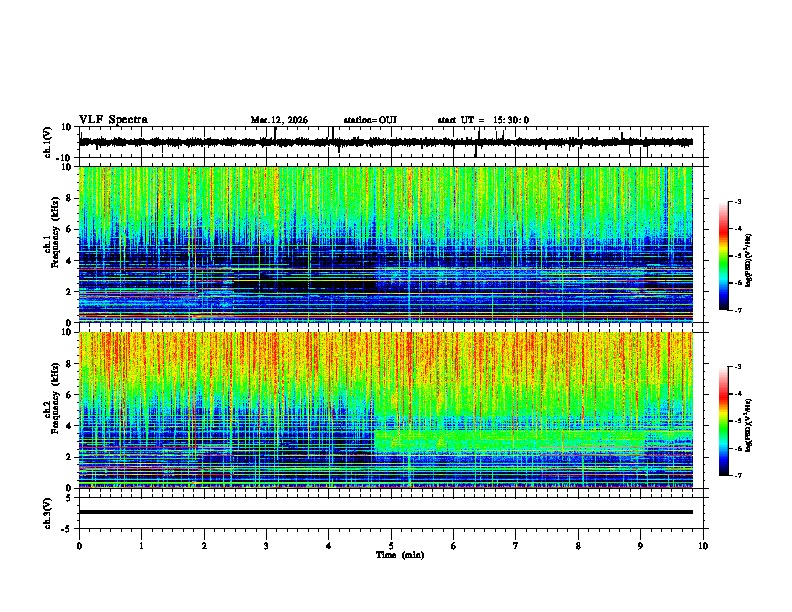This screenshot has width=792, height=612.
Task: Click time axis tick label "4"
Action: (x=329, y=546)
